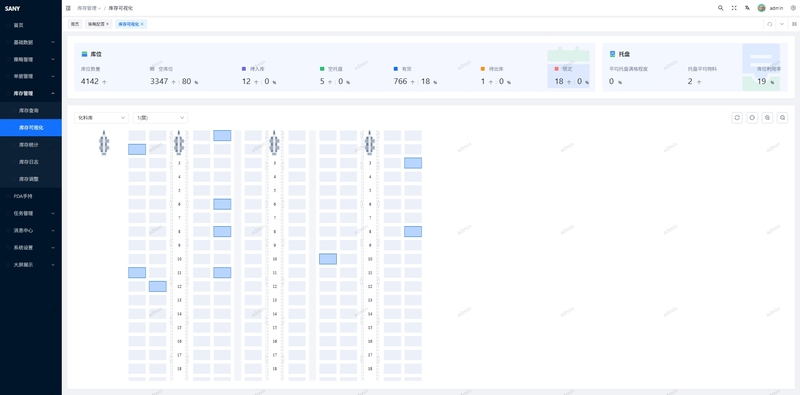Open 库存查询 in the sidebar
The image size is (800, 395).
[31, 110]
